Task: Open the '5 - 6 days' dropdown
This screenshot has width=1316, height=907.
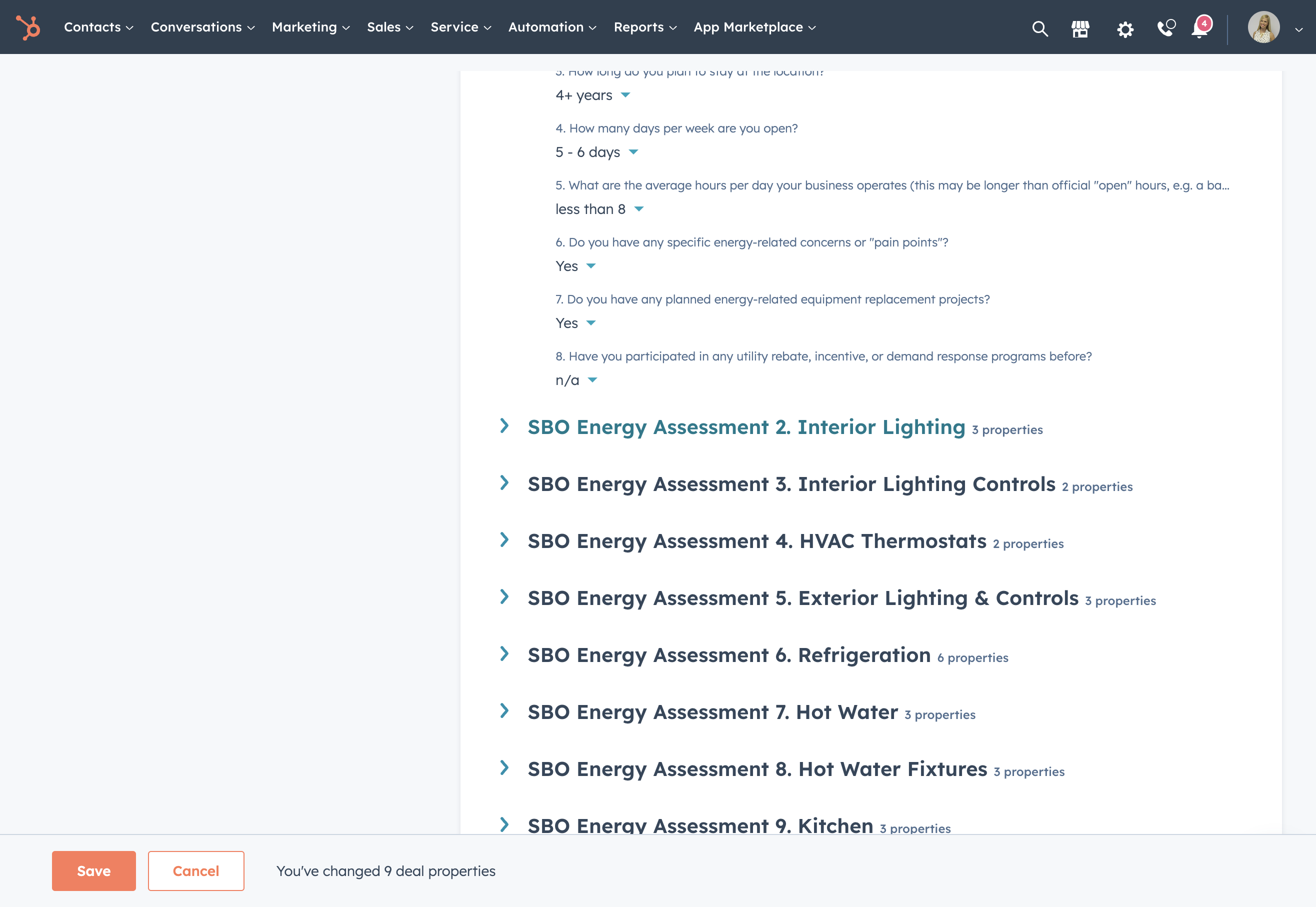Action: click(x=596, y=151)
